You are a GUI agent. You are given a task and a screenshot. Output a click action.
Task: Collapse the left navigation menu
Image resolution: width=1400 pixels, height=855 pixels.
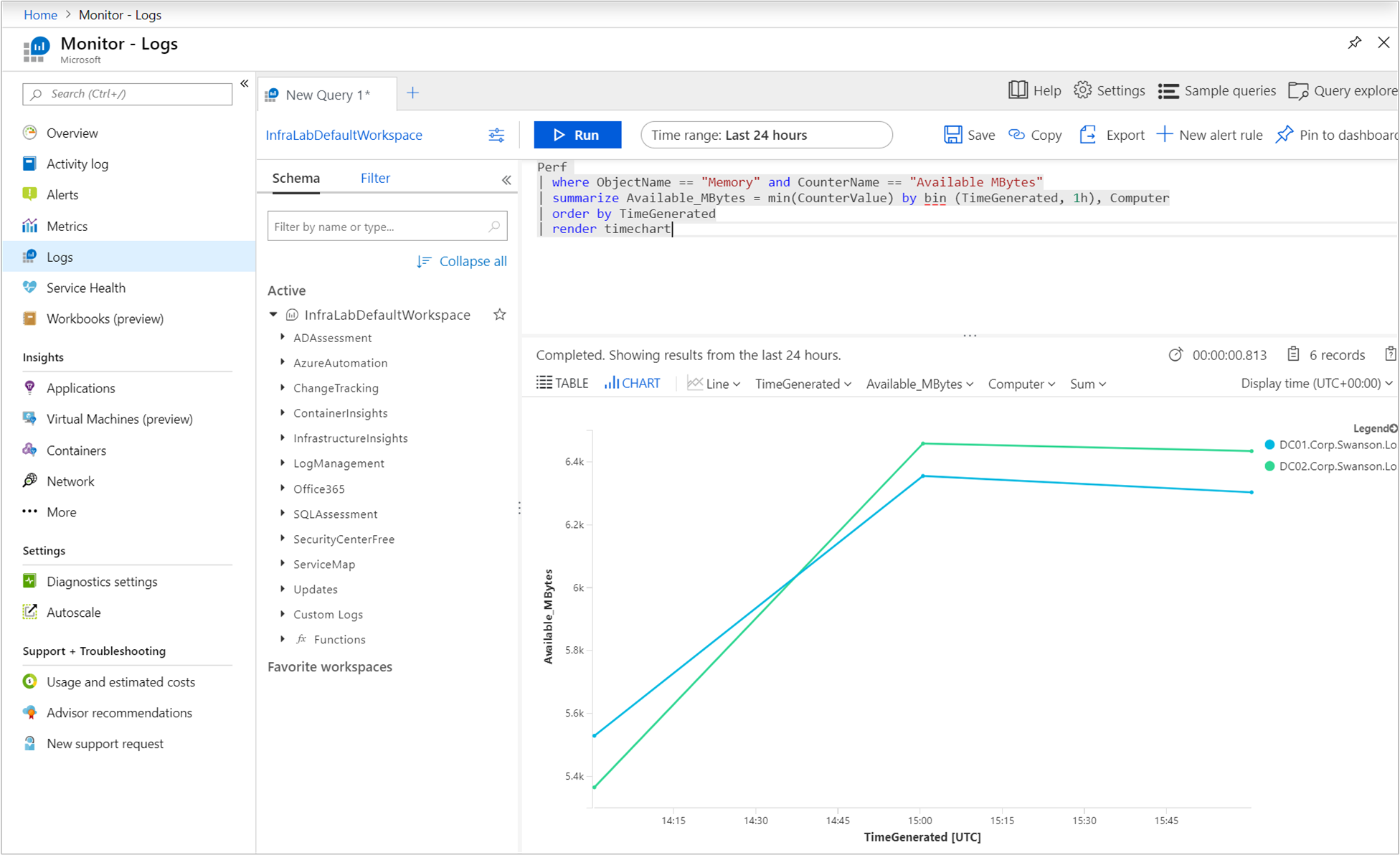[245, 84]
